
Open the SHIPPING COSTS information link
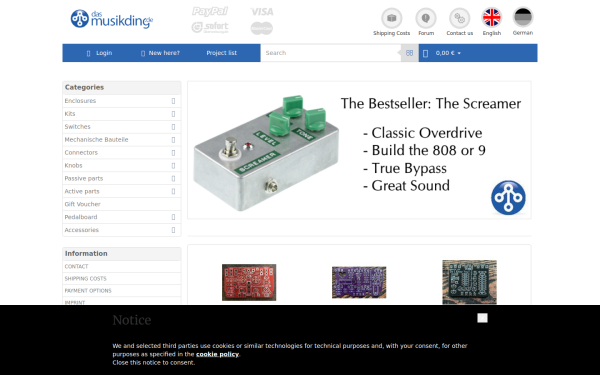[86, 279]
